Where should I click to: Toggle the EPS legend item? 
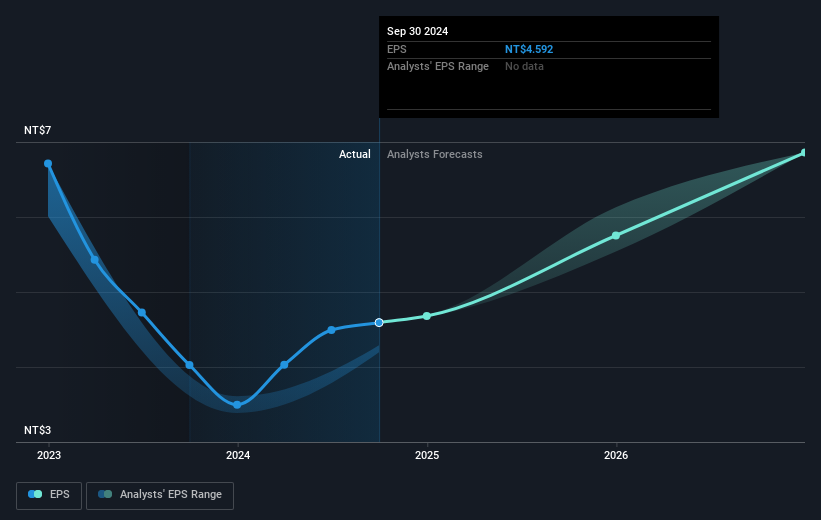49,495
